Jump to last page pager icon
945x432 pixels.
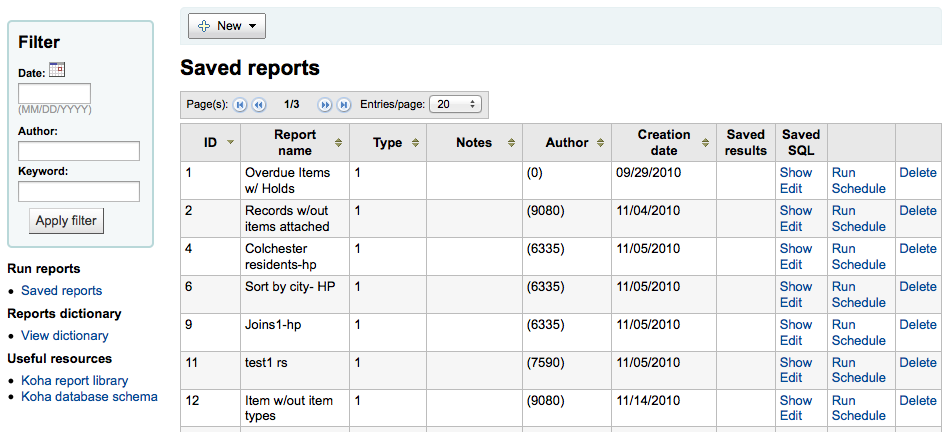(344, 105)
